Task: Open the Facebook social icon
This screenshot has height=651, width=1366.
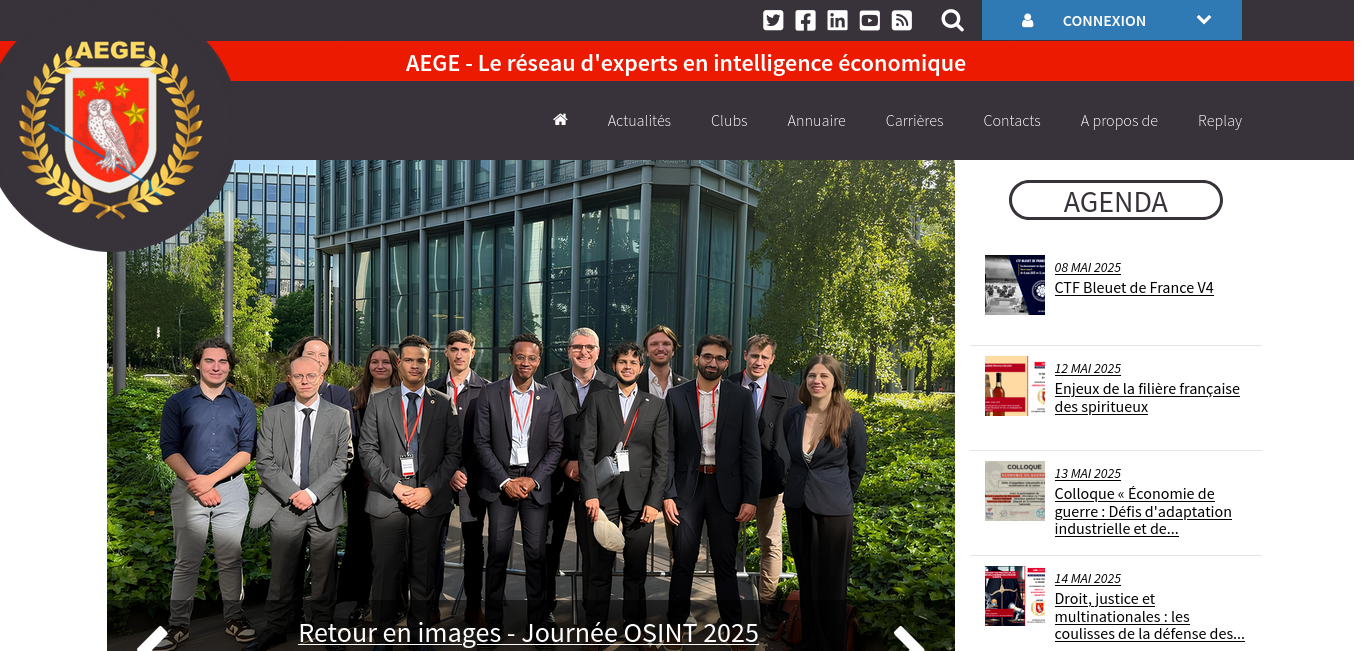Action: (805, 20)
